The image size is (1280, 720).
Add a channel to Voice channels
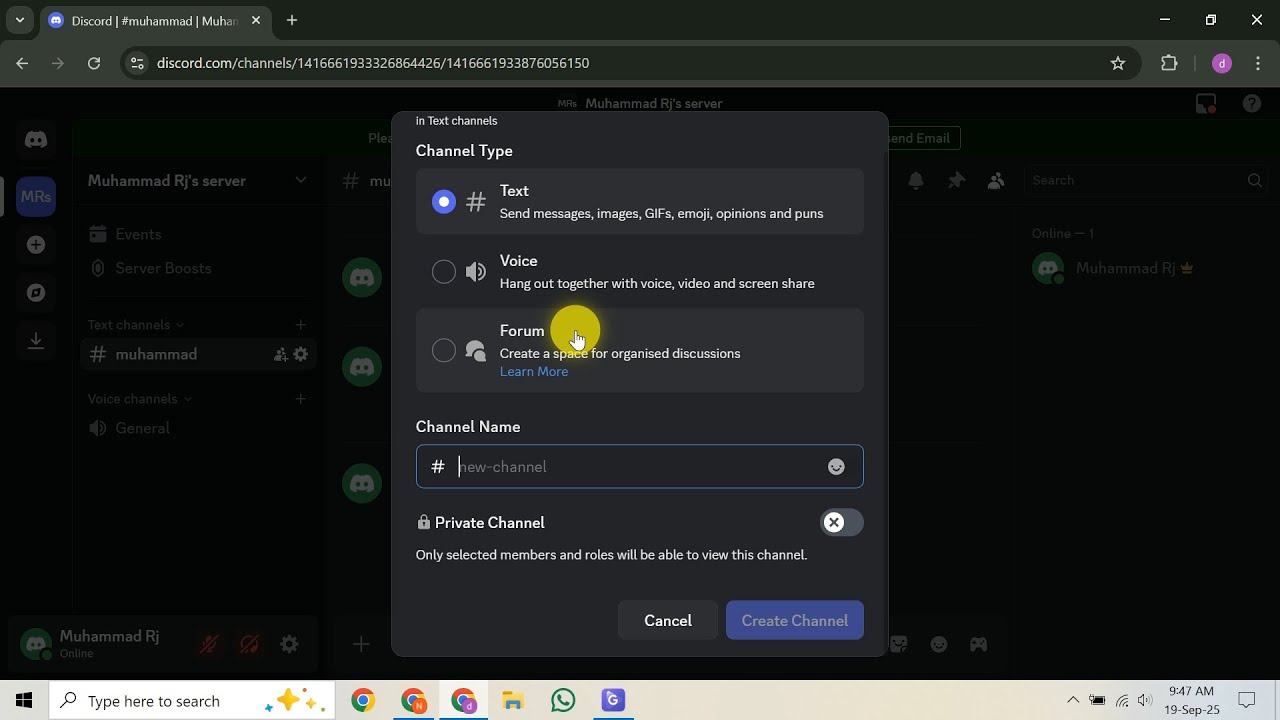click(x=300, y=399)
